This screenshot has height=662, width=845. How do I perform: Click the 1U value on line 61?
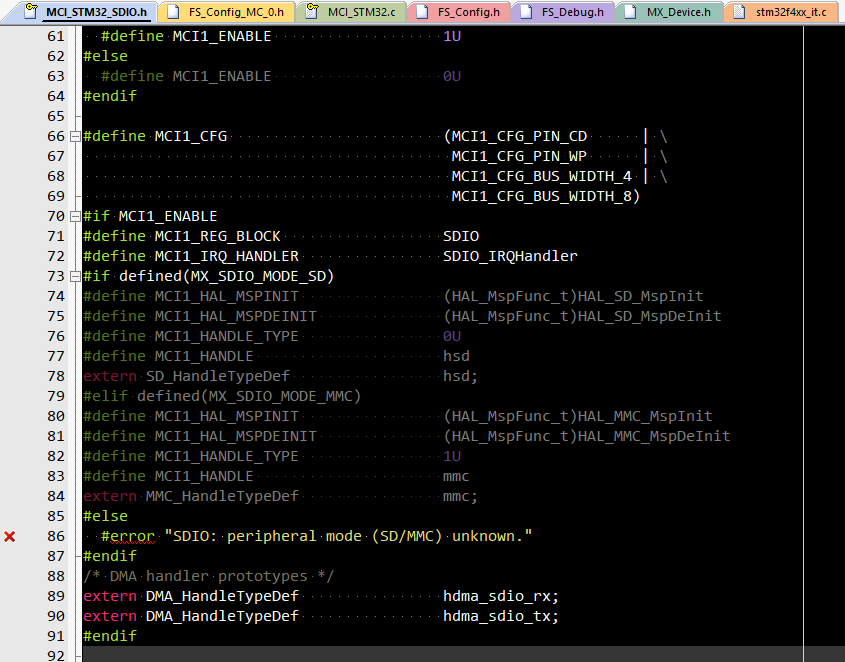coord(452,36)
